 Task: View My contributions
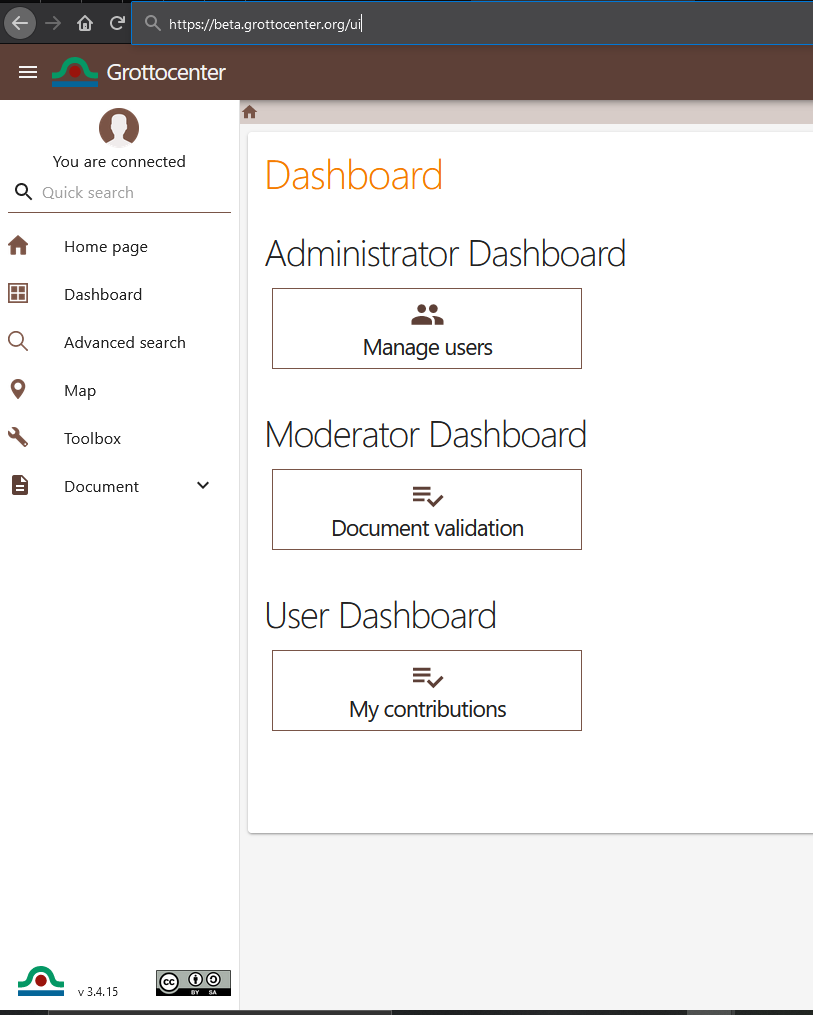(427, 690)
